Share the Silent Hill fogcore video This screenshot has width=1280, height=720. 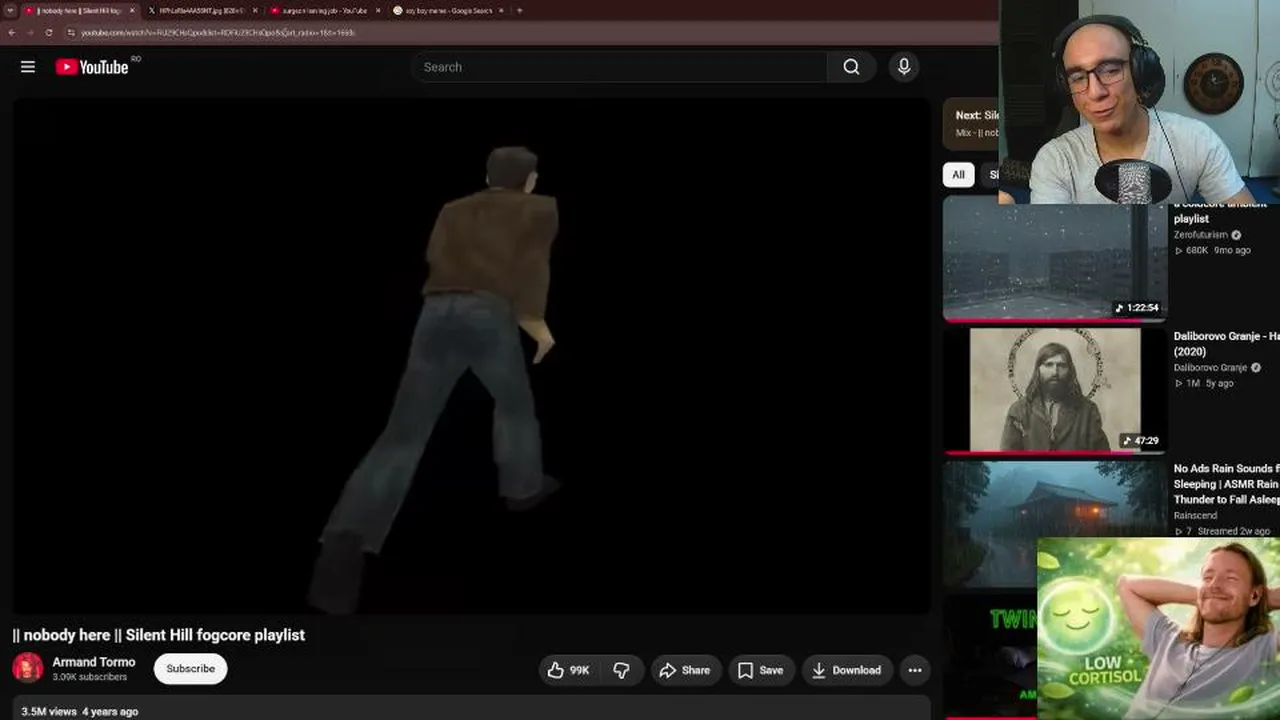(685, 670)
